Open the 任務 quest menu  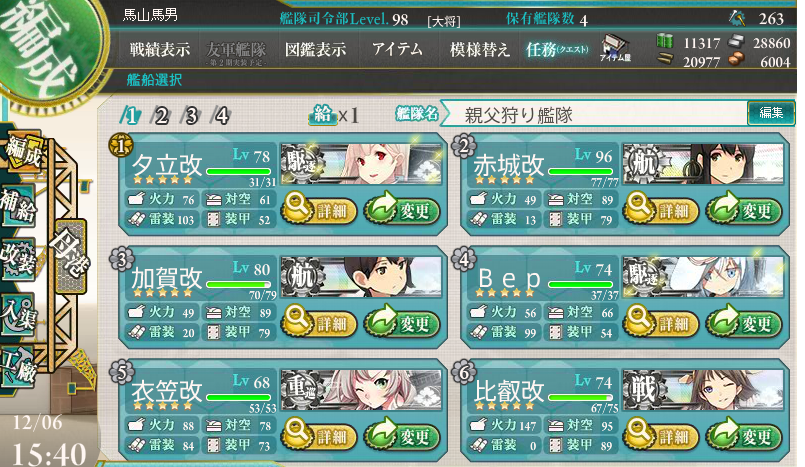557,49
